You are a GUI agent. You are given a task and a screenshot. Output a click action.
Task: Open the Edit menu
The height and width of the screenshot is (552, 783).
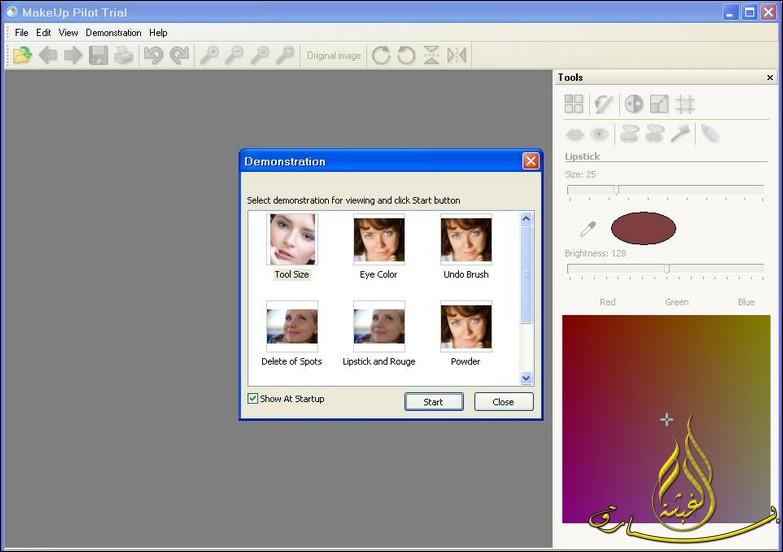pyautogui.click(x=43, y=32)
